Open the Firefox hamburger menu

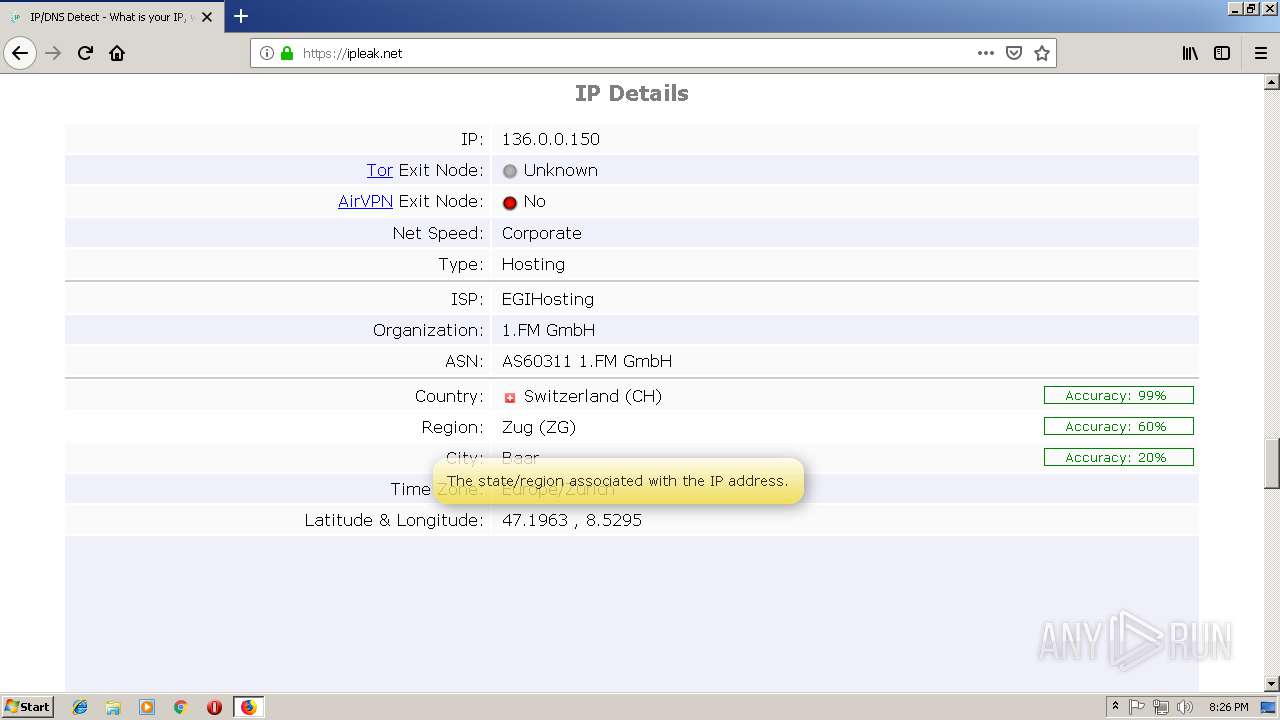(x=1261, y=53)
